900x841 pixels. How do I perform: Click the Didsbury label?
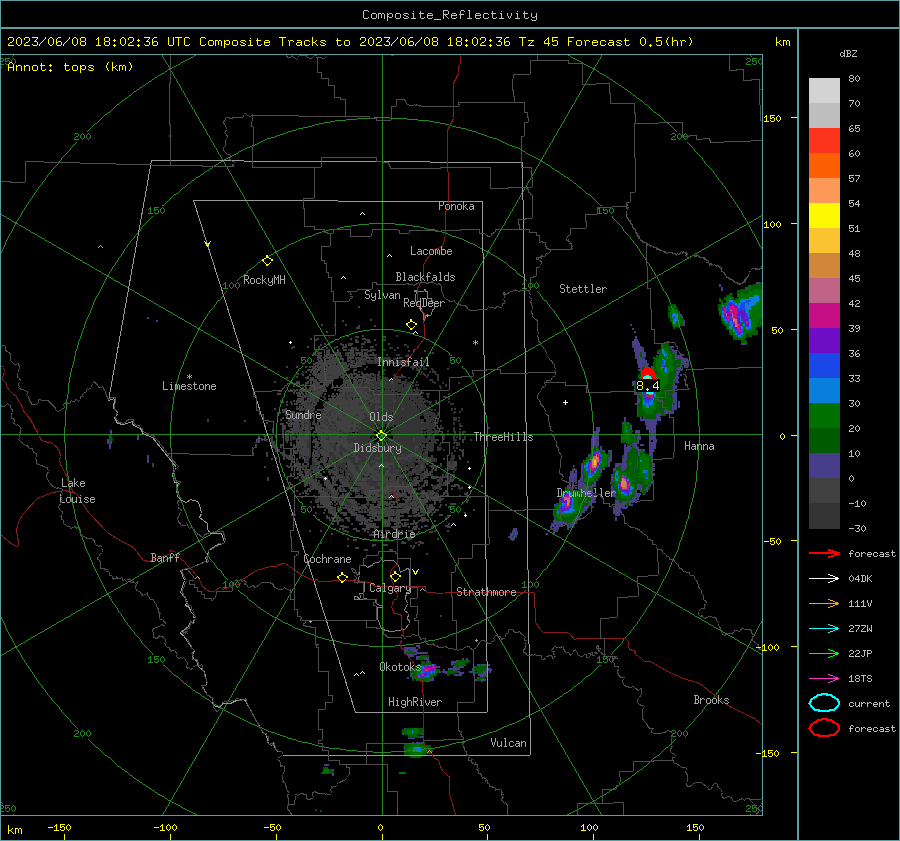click(377, 448)
